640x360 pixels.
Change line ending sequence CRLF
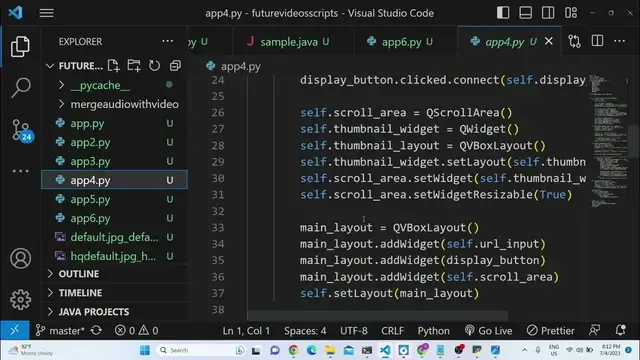coord(392,331)
